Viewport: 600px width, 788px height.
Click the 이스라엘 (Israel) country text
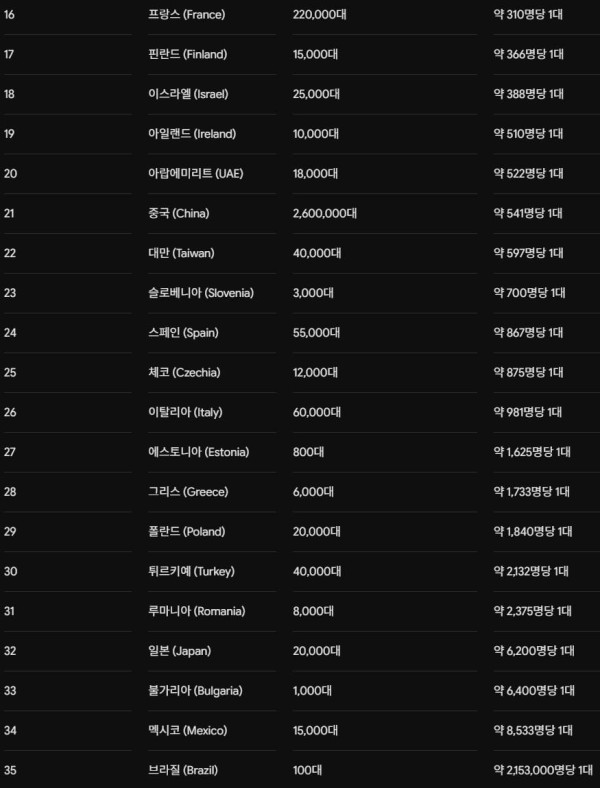pyautogui.click(x=188, y=94)
